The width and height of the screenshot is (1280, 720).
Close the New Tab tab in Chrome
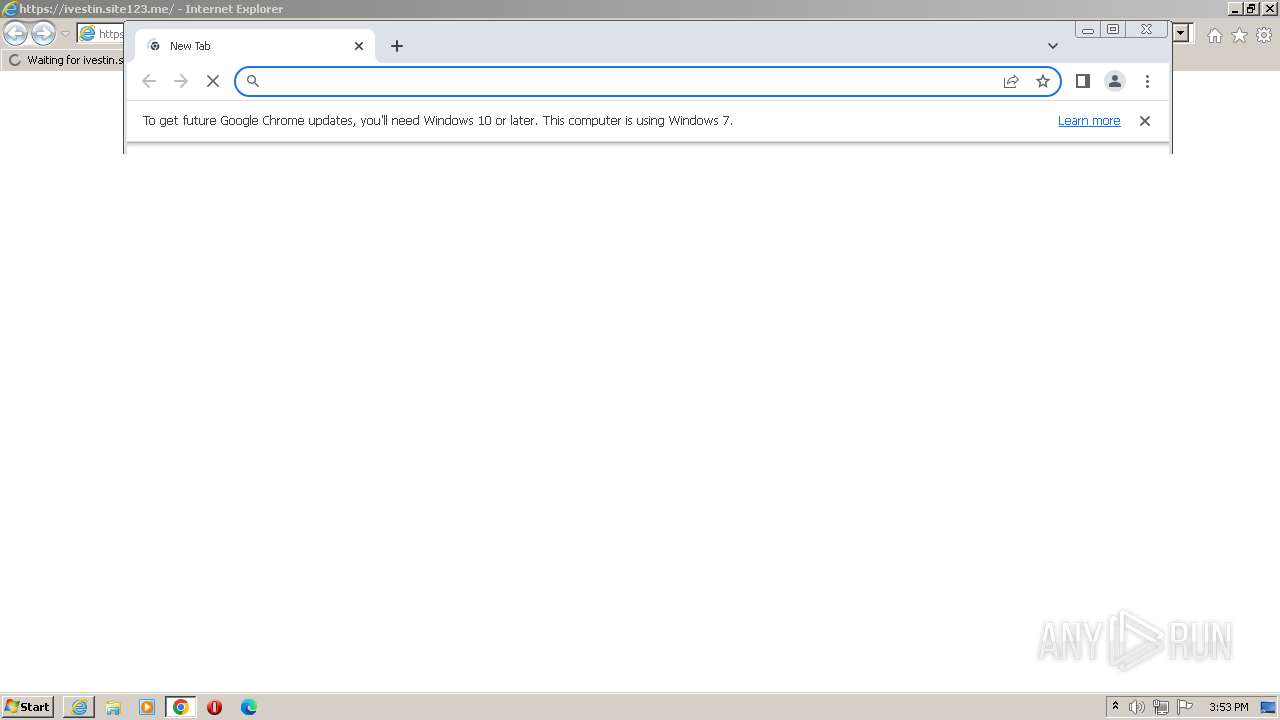359,46
